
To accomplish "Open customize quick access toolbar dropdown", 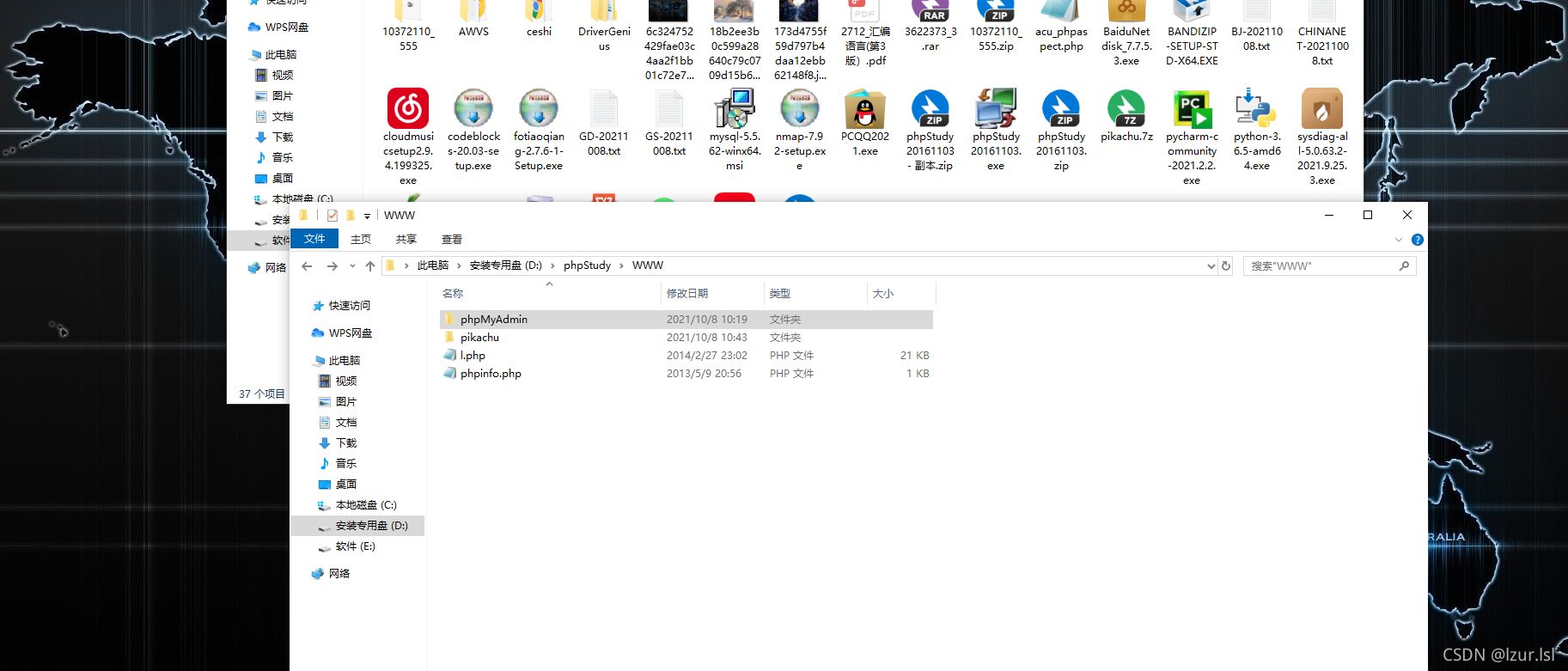I will pos(367,216).
